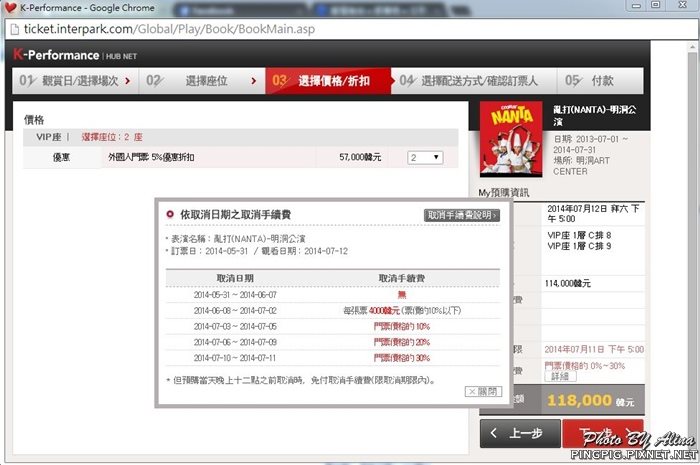700x465 pixels.
Task: Go to step 01 觀賞日/選擇場次 tab
Action: pyautogui.click(x=75, y=81)
